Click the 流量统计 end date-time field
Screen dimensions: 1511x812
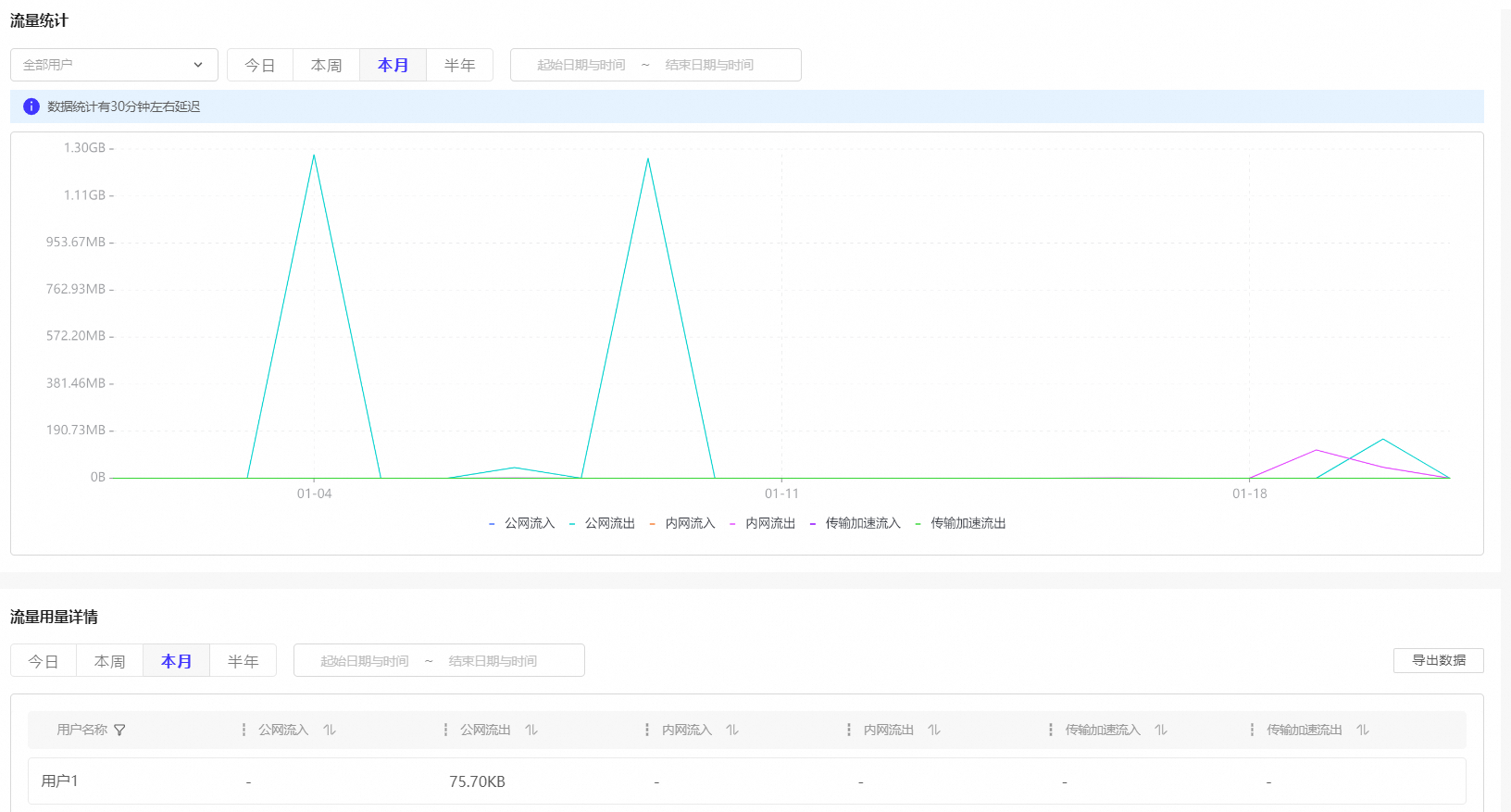[709, 65]
